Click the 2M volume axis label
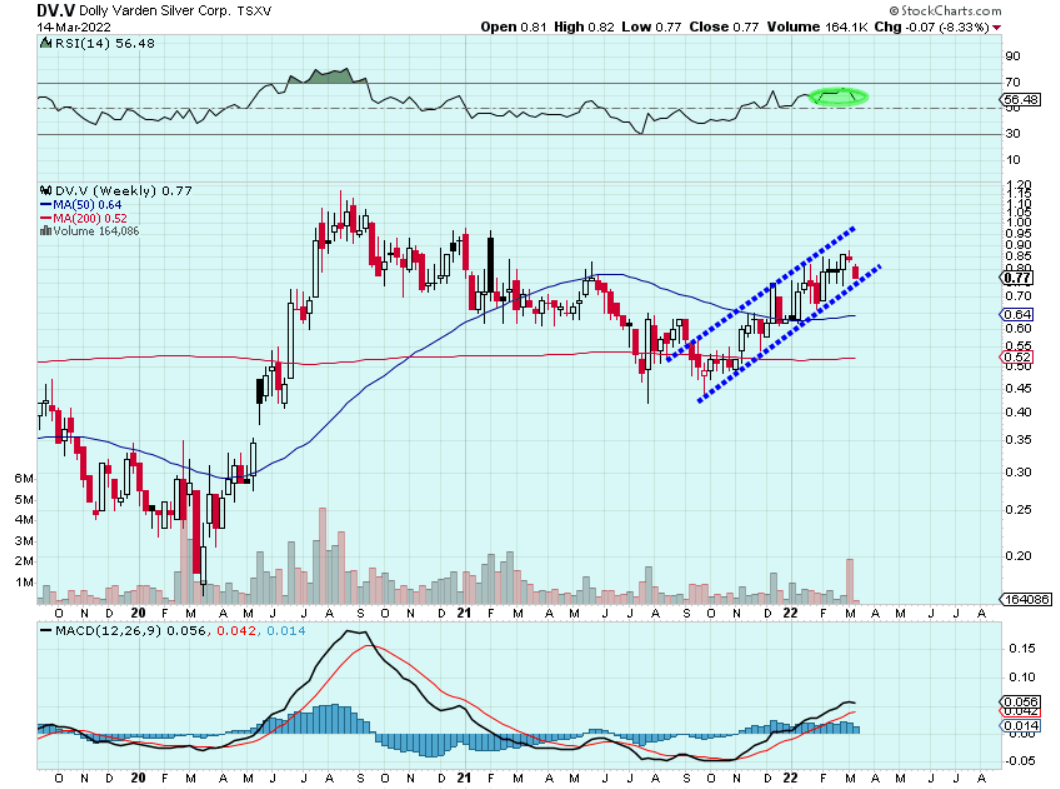Screen dimensions: 1060x789 [24, 561]
